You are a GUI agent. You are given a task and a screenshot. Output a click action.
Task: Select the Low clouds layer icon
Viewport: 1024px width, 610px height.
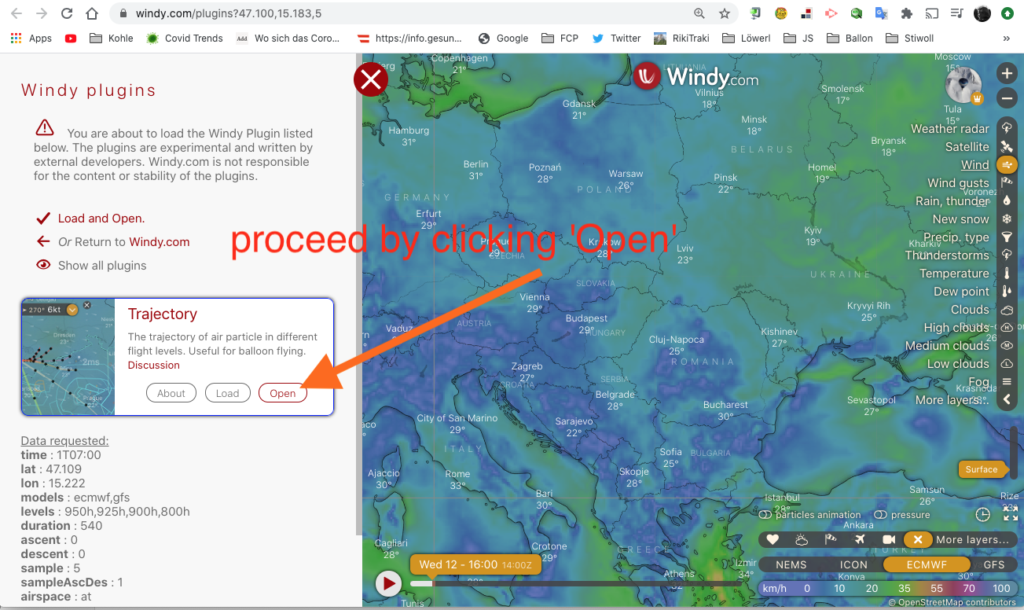tap(1007, 364)
